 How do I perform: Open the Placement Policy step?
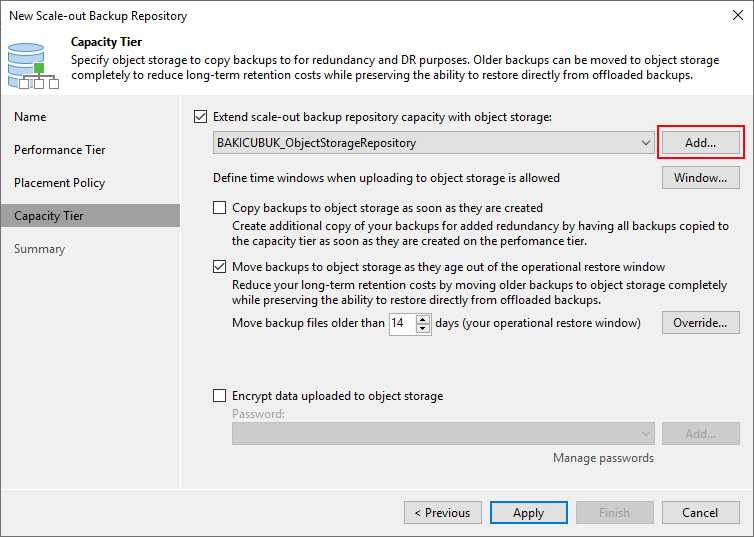click(60, 183)
